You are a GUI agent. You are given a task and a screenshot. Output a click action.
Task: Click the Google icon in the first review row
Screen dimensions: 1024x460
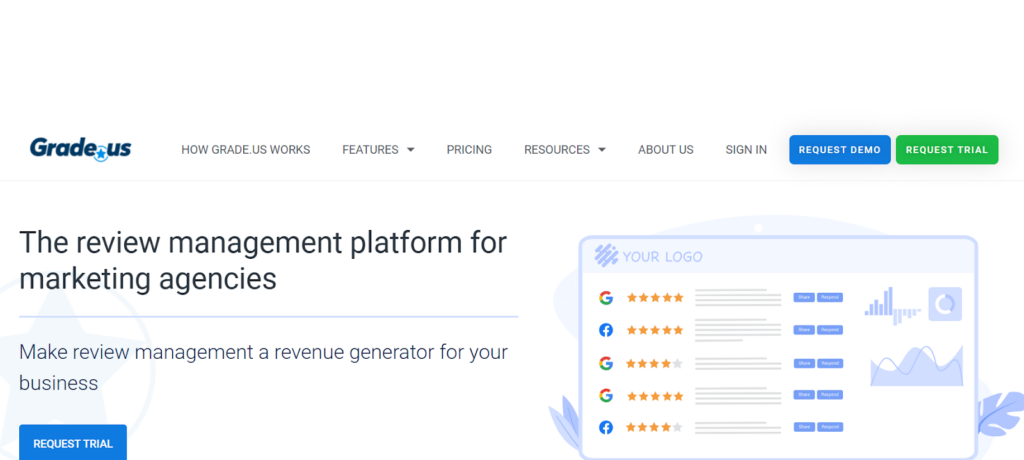coord(606,297)
